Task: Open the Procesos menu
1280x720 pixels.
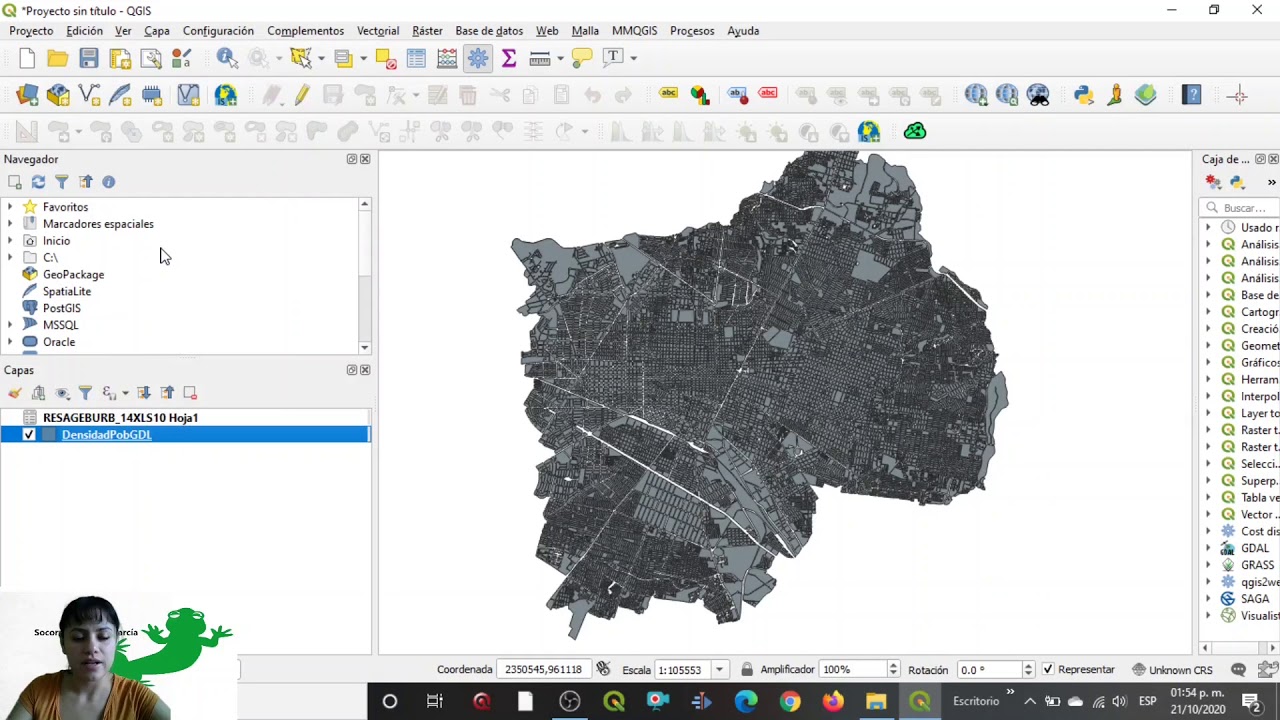Action: tap(692, 31)
